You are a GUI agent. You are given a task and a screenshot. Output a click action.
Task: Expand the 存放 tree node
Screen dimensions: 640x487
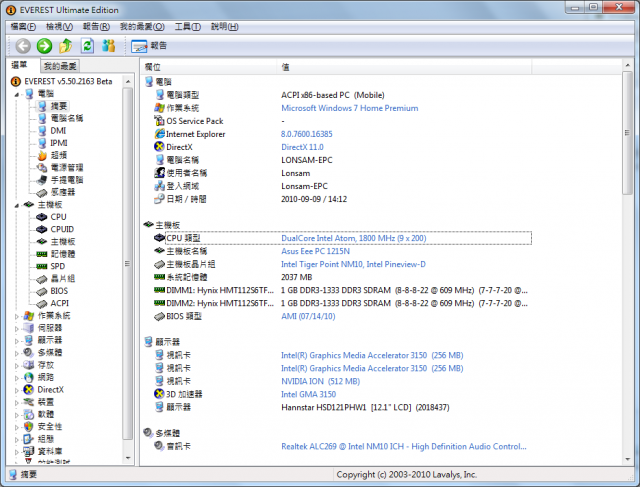click(16, 366)
